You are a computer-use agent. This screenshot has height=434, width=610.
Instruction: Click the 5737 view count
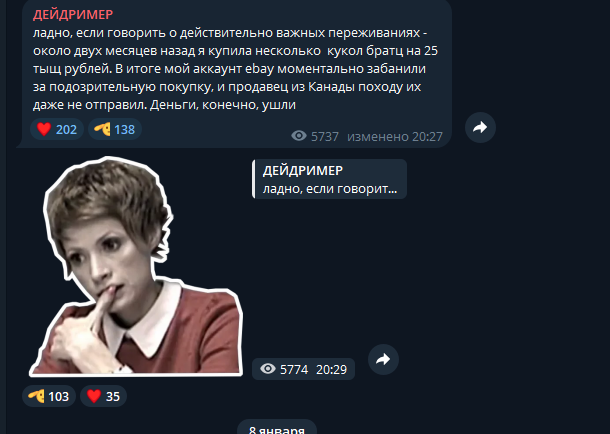coord(325,136)
